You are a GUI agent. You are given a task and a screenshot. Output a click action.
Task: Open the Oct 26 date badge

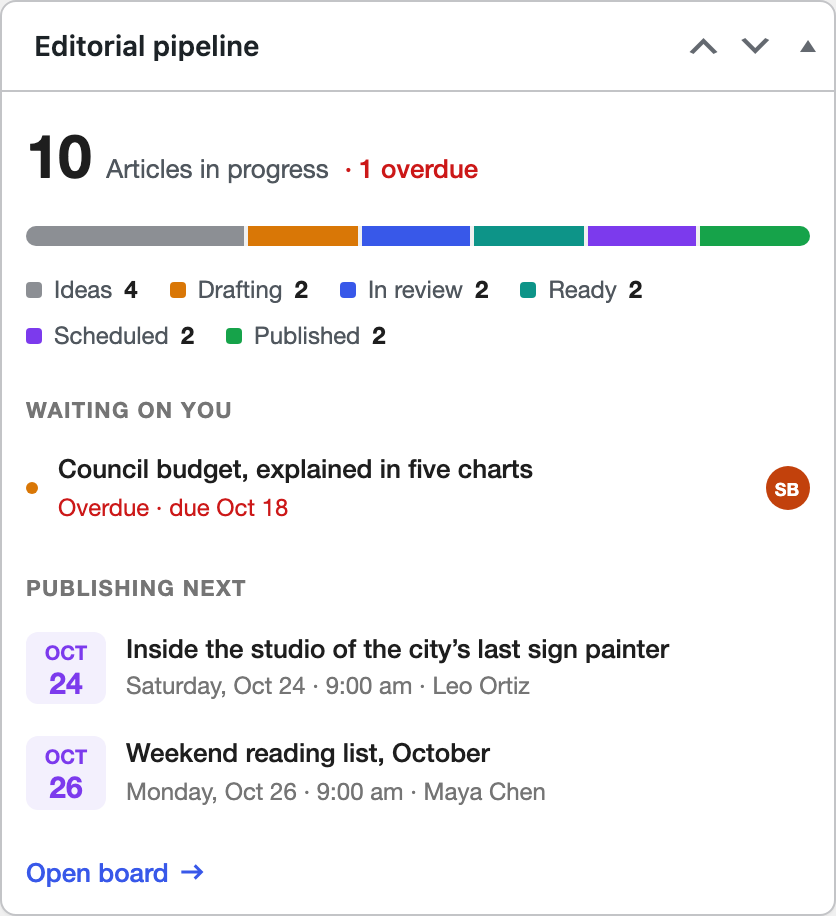(x=66, y=773)
